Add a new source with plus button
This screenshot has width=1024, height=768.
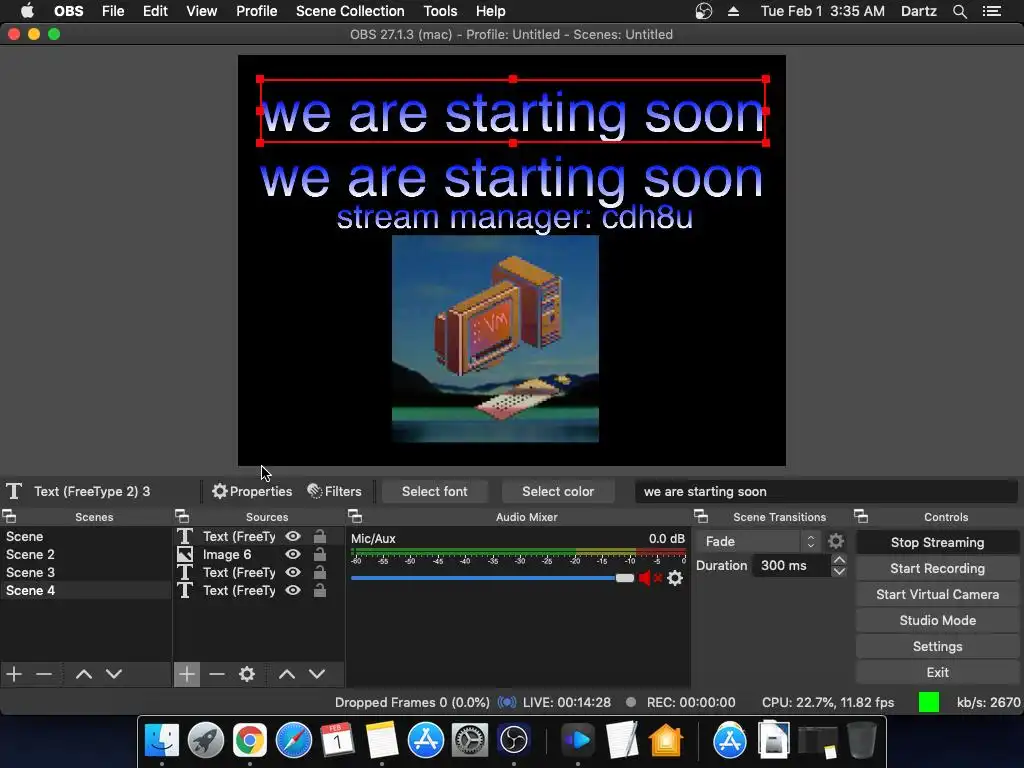[187, 674]
